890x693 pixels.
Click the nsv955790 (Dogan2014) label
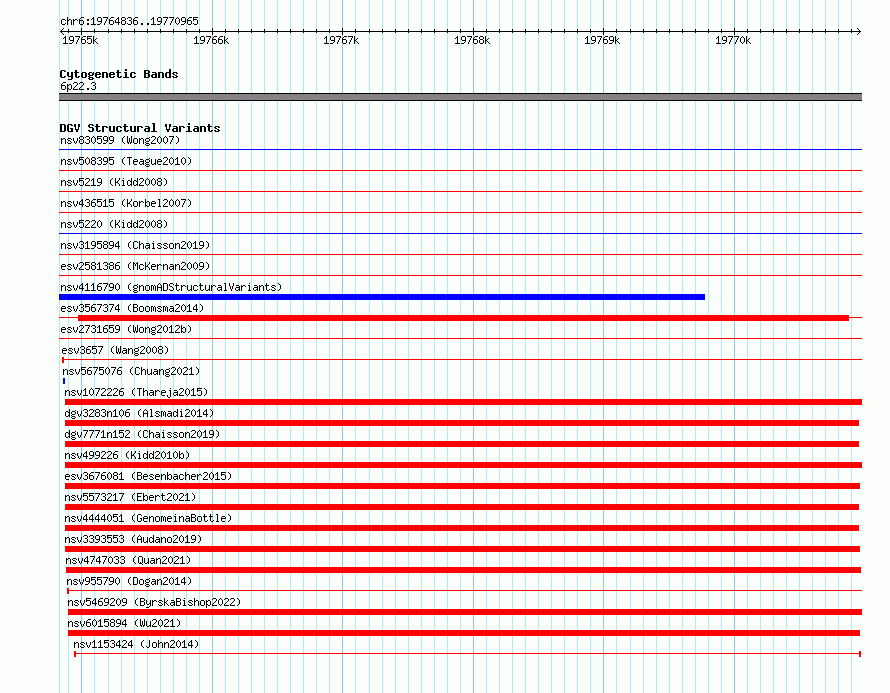click(x=129, y=581)
